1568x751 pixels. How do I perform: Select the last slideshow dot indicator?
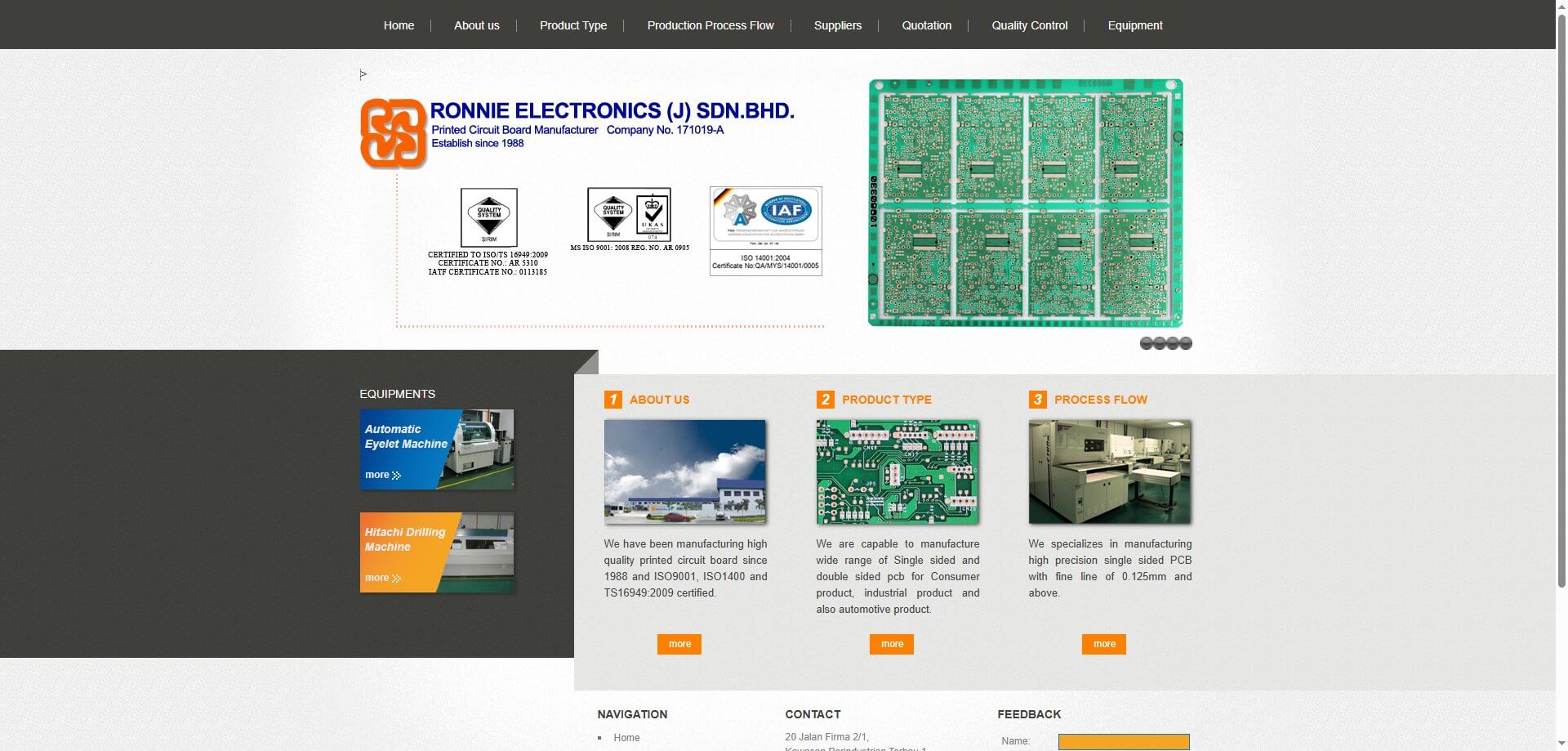pyautogui.click(x=1186, y=343)
